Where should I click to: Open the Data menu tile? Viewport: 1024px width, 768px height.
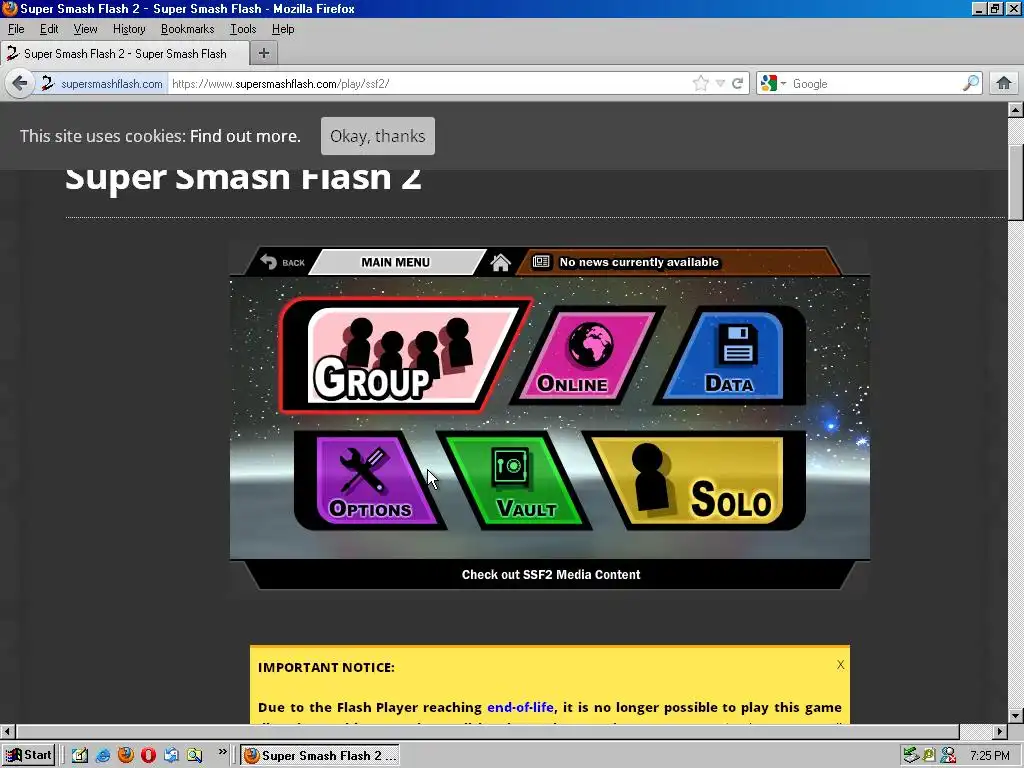(x=730, y=356)
